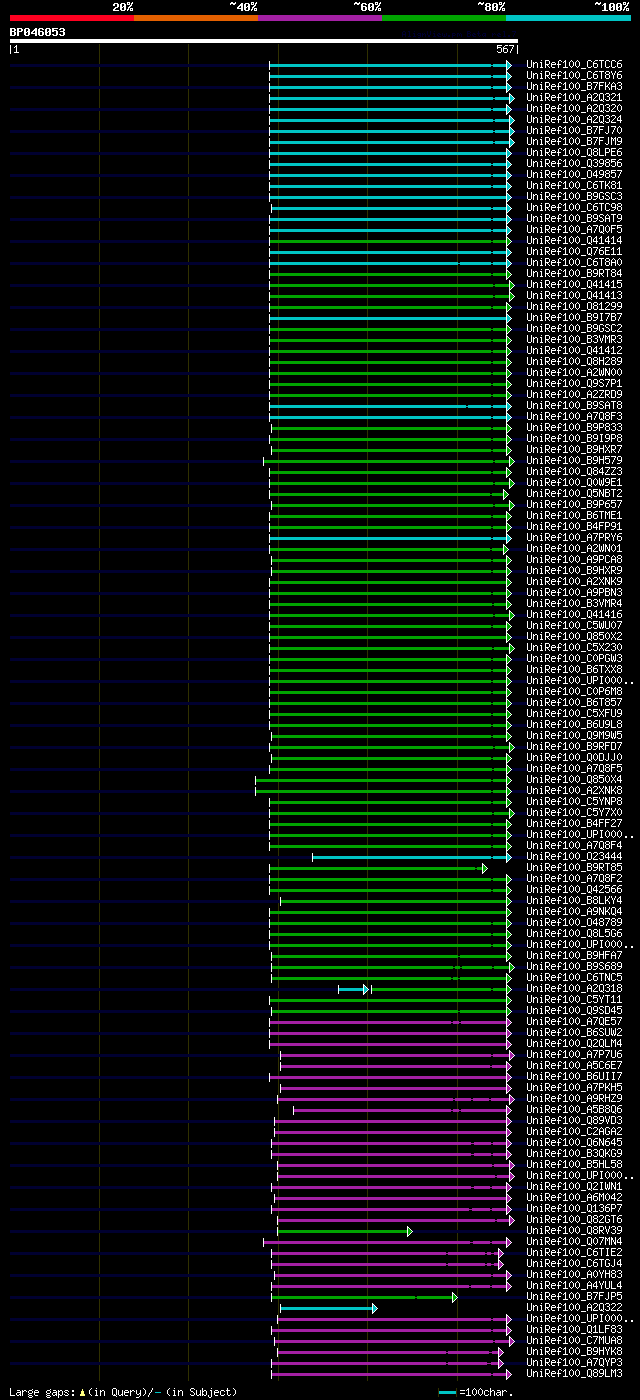Select hit label UniRef100_B7FJP5
This screenshot has width=640, height=1400.
[574, 1297]
